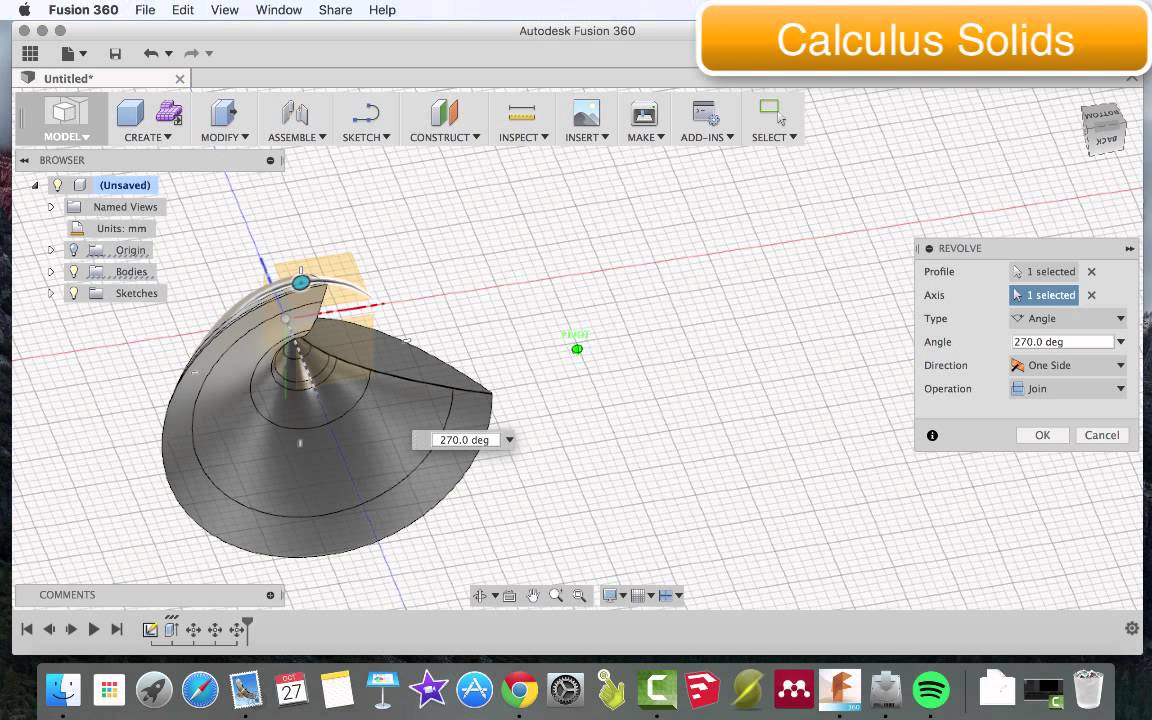Click the Insert image icon
Viewport: 1152px width, 720px height.
click(x=586, y=113)
